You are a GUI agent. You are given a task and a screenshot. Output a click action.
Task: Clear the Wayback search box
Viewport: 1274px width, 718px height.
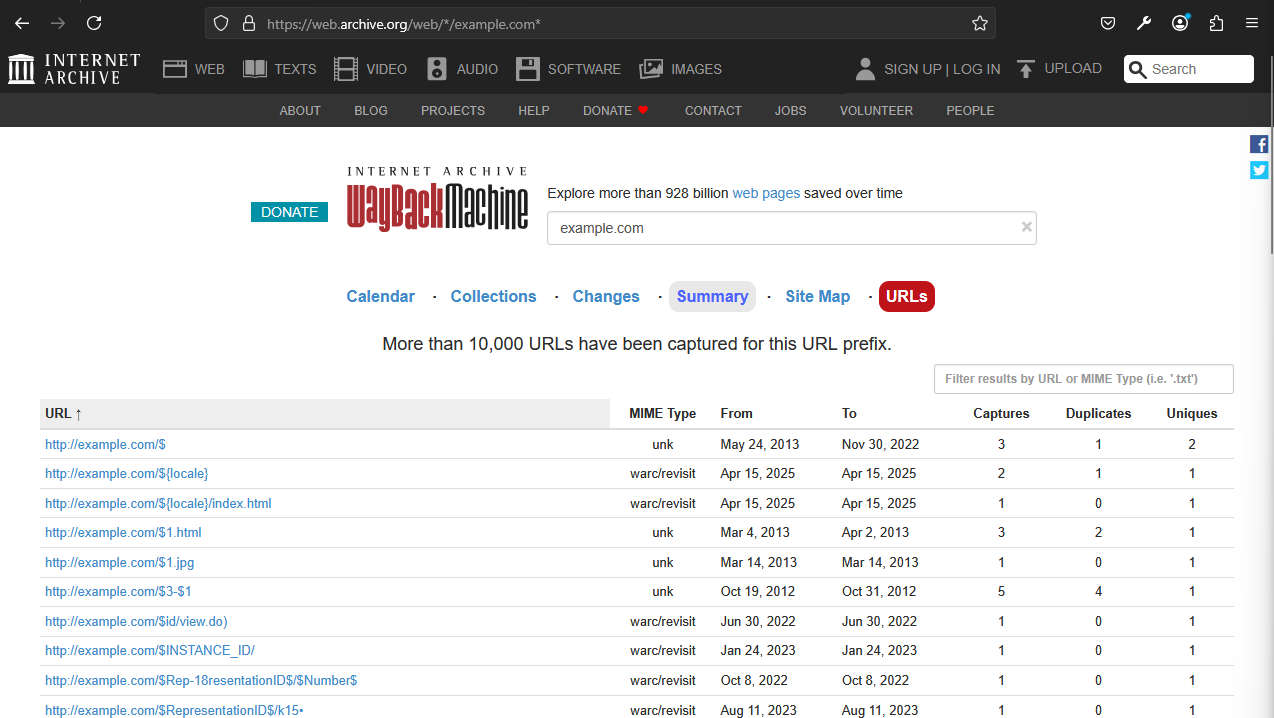pyautogui.click(x=1026, y=227)
